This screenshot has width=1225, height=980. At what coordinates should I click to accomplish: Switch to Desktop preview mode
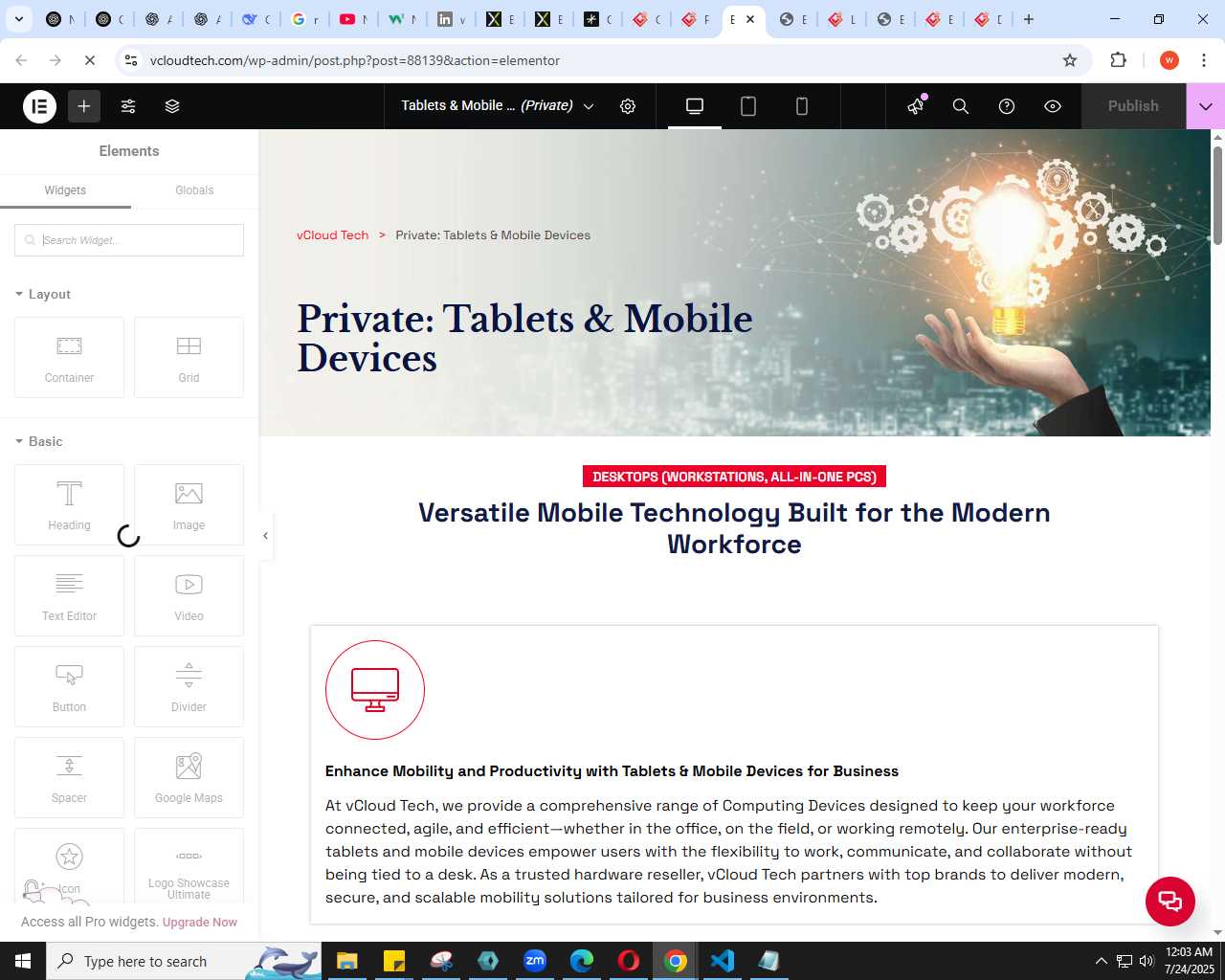695,106
